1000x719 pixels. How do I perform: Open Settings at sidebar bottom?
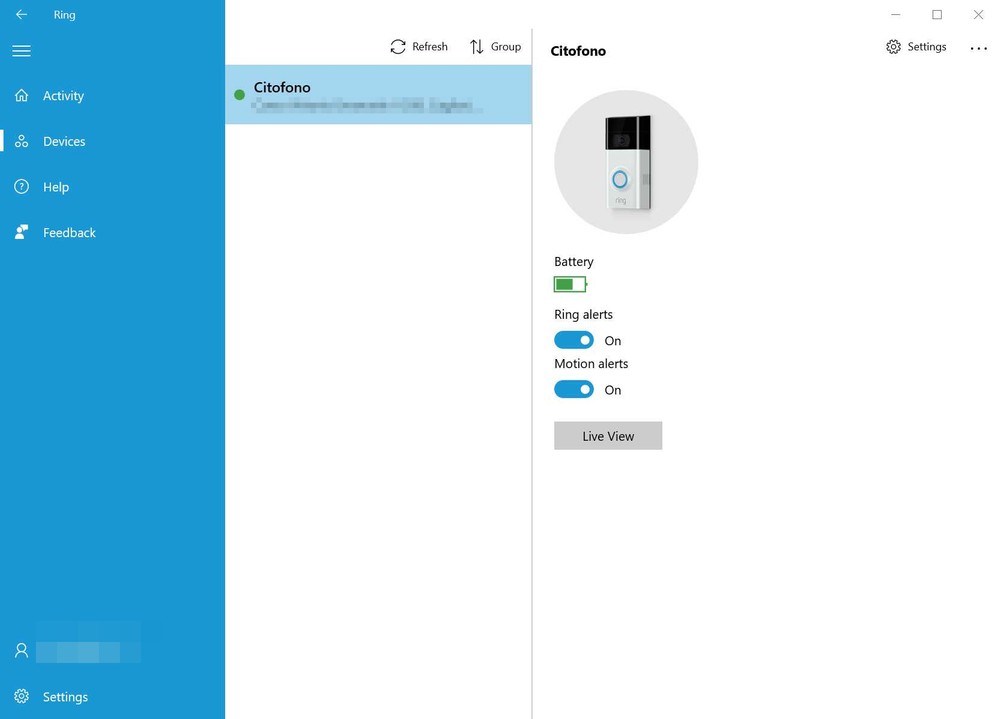[x=65, y=697]
